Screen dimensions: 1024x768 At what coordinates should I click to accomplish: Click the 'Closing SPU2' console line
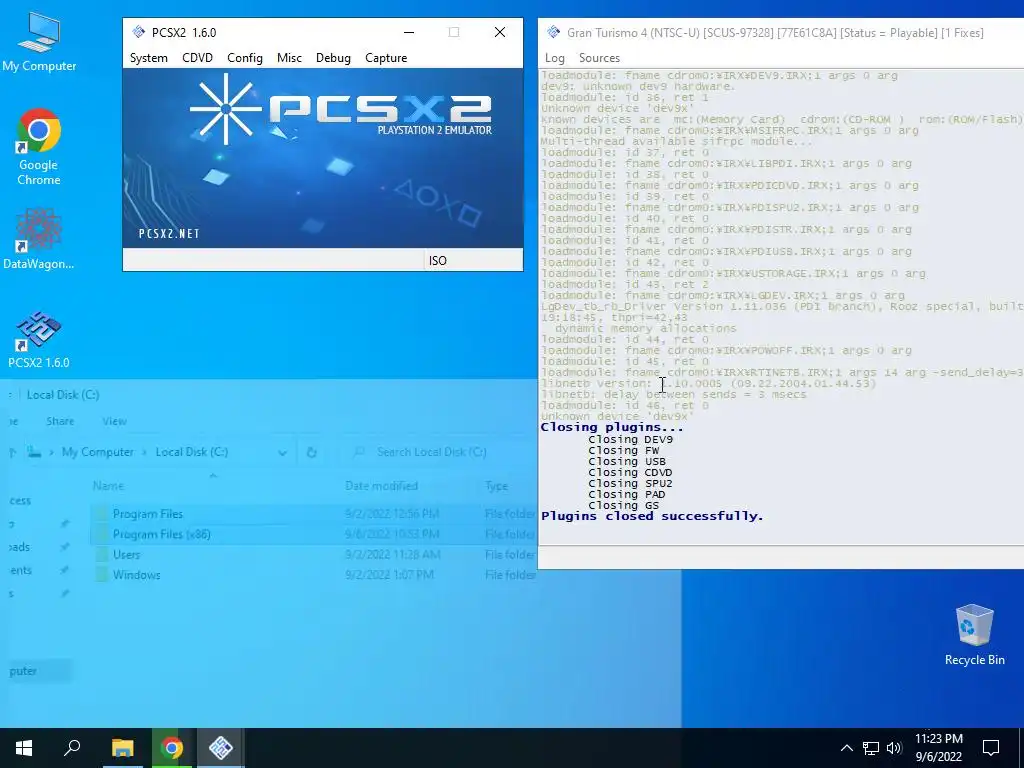click(x=630, y=483)
